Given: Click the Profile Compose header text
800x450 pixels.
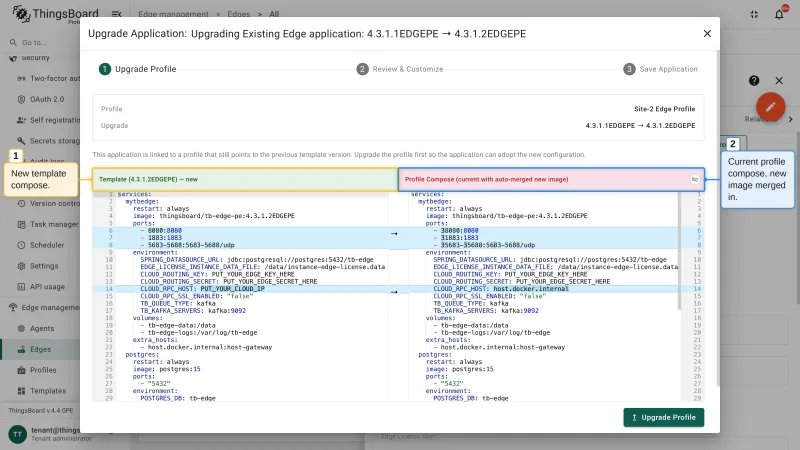Looking at the screenshot, I should pos(486,180).
